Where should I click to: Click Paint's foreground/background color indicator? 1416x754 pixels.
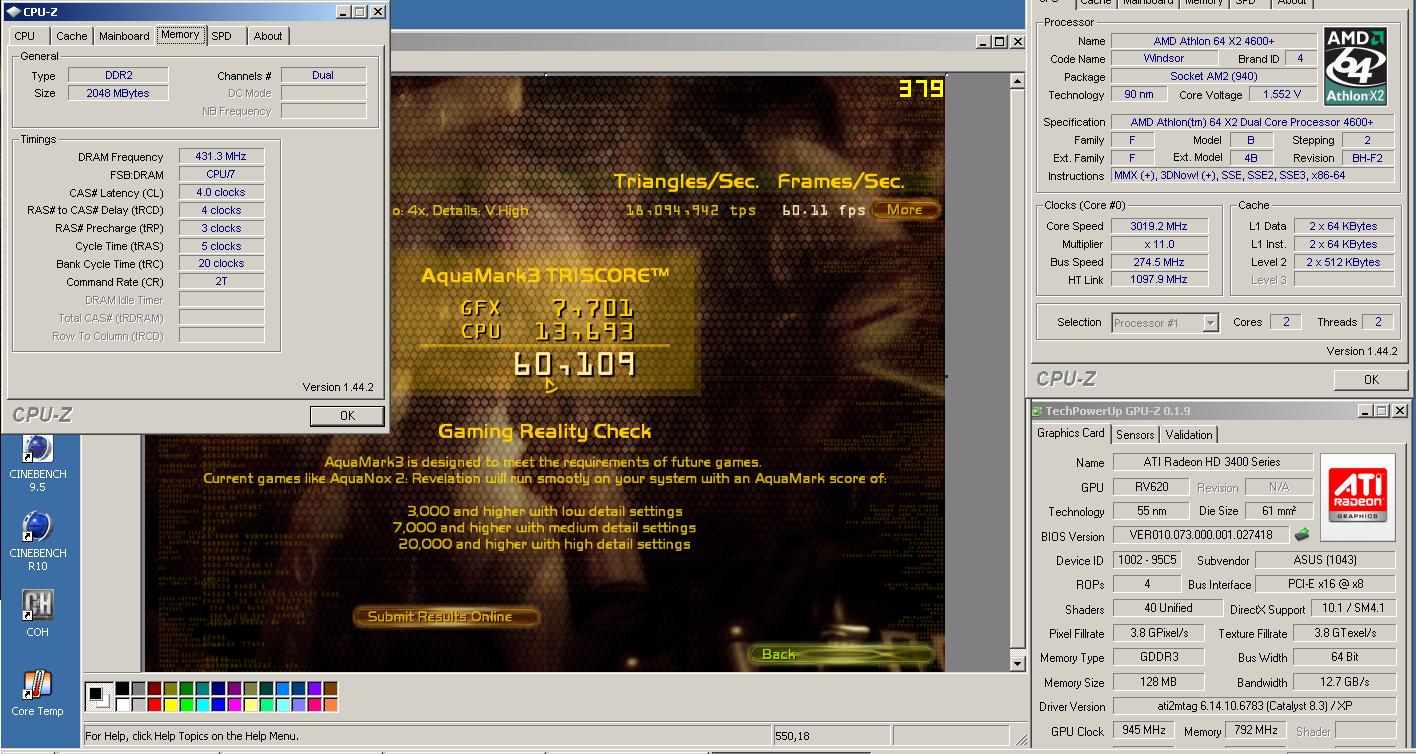tap(99, 696)
